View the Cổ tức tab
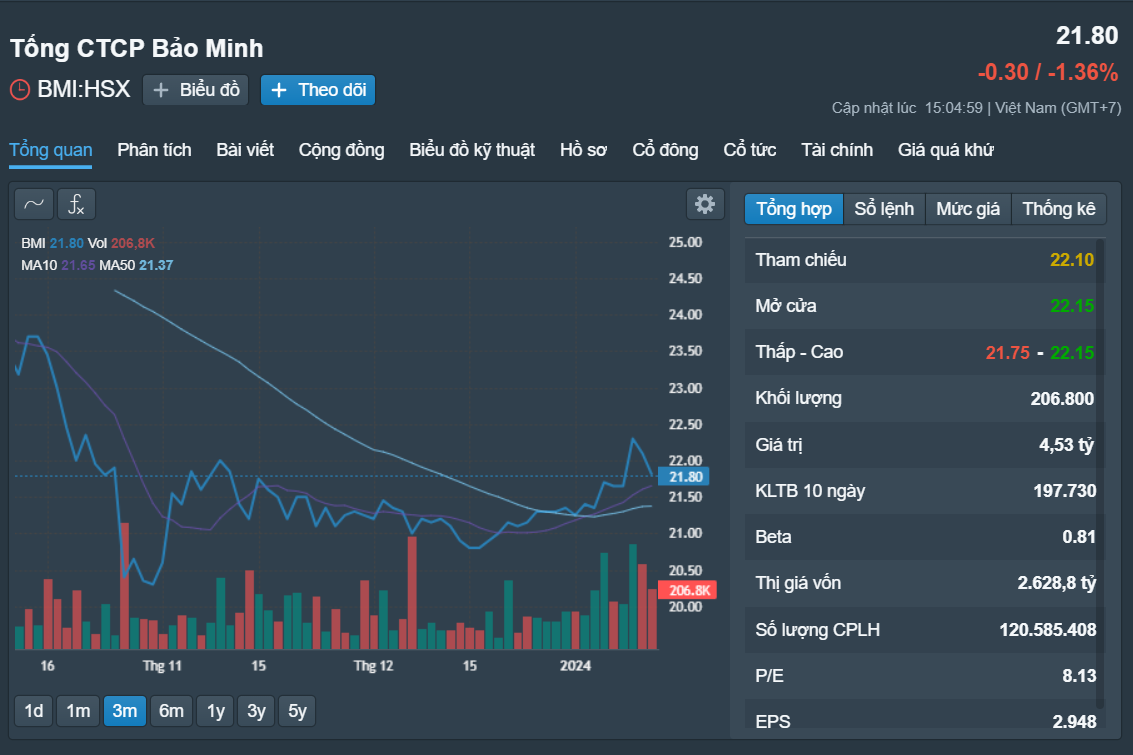This screenshot has height=755, width=1133. (x=750, y=150)
